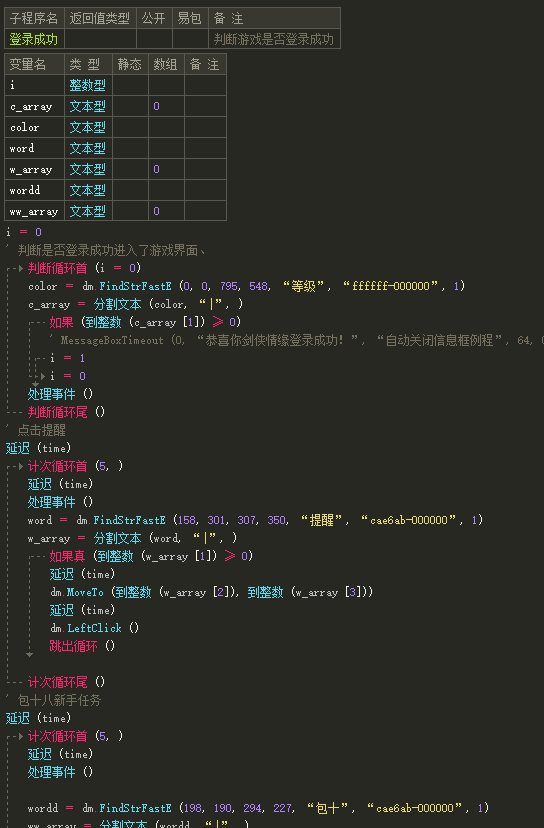
Task: Select the 文本型 type of c_array
Action: (x=88, y=106)
